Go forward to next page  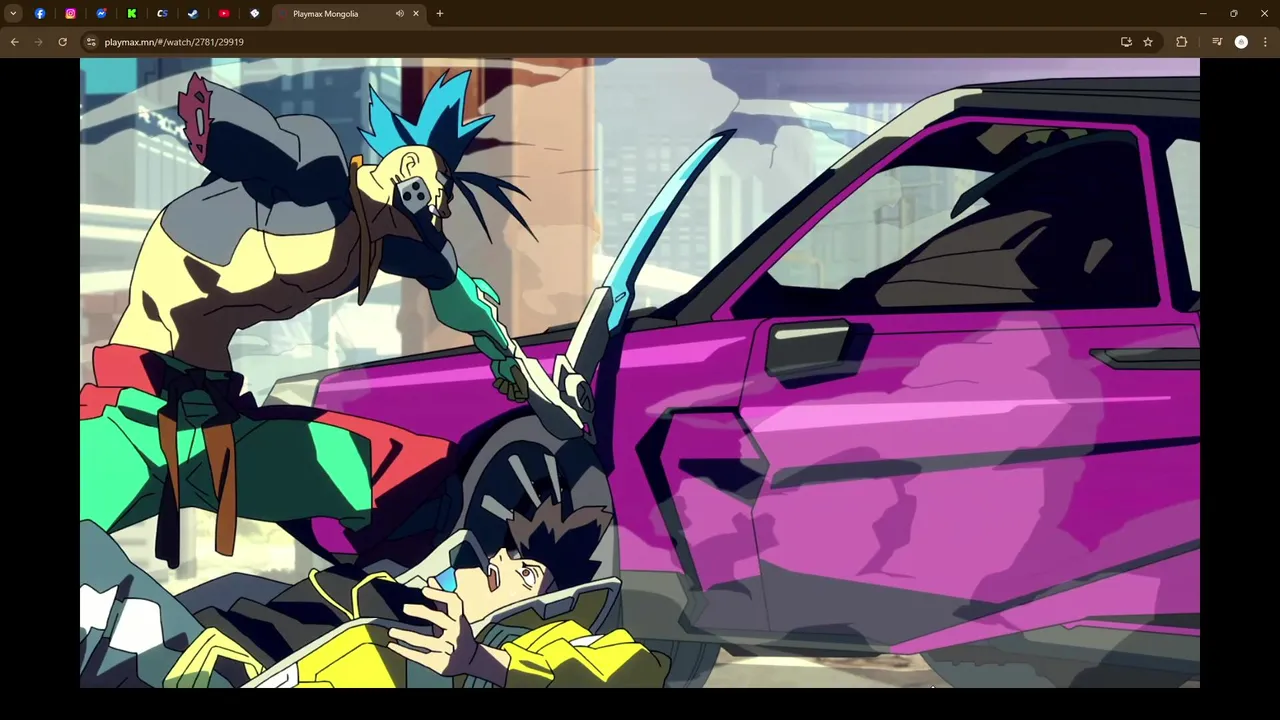point(38,42)
